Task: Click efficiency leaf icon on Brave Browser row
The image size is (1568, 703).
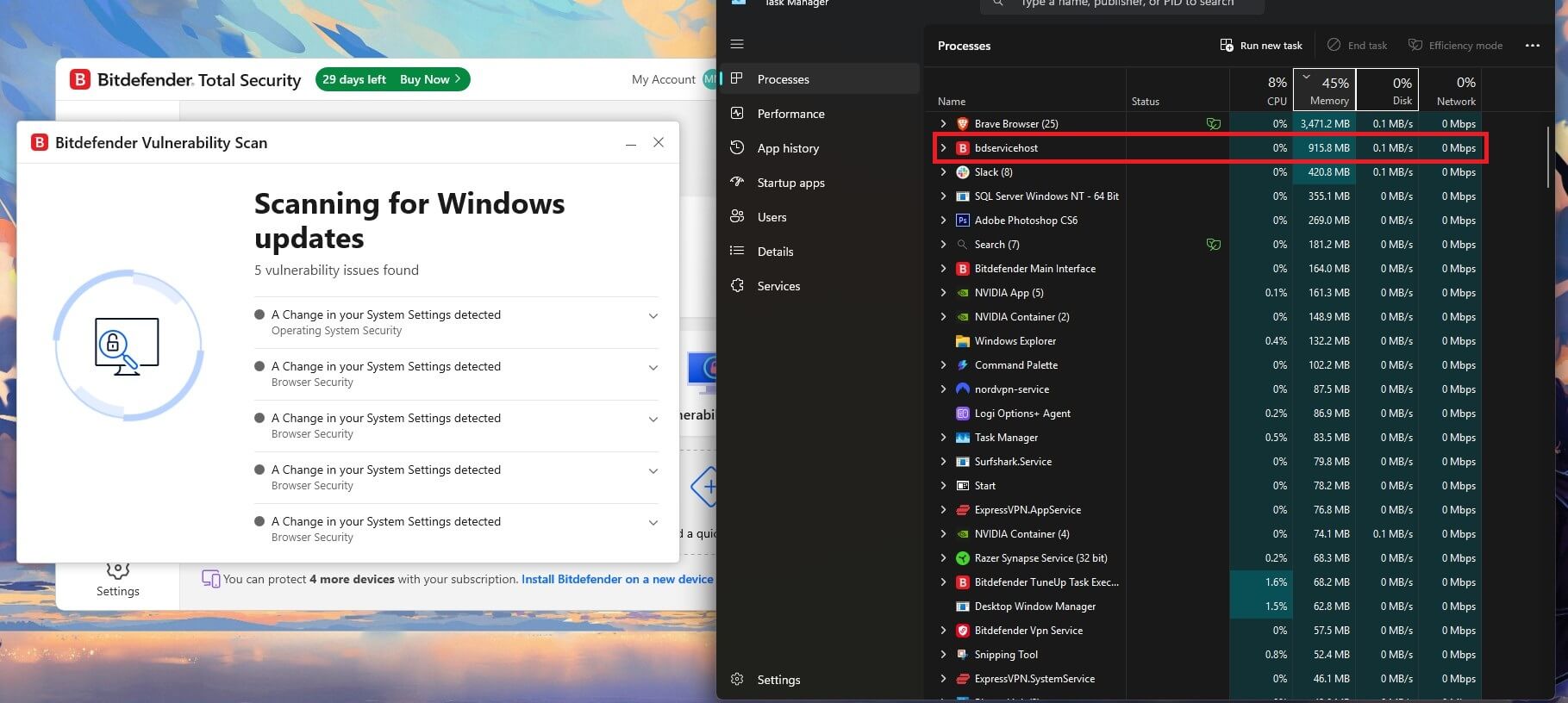Action: (x=1214, y=124)
